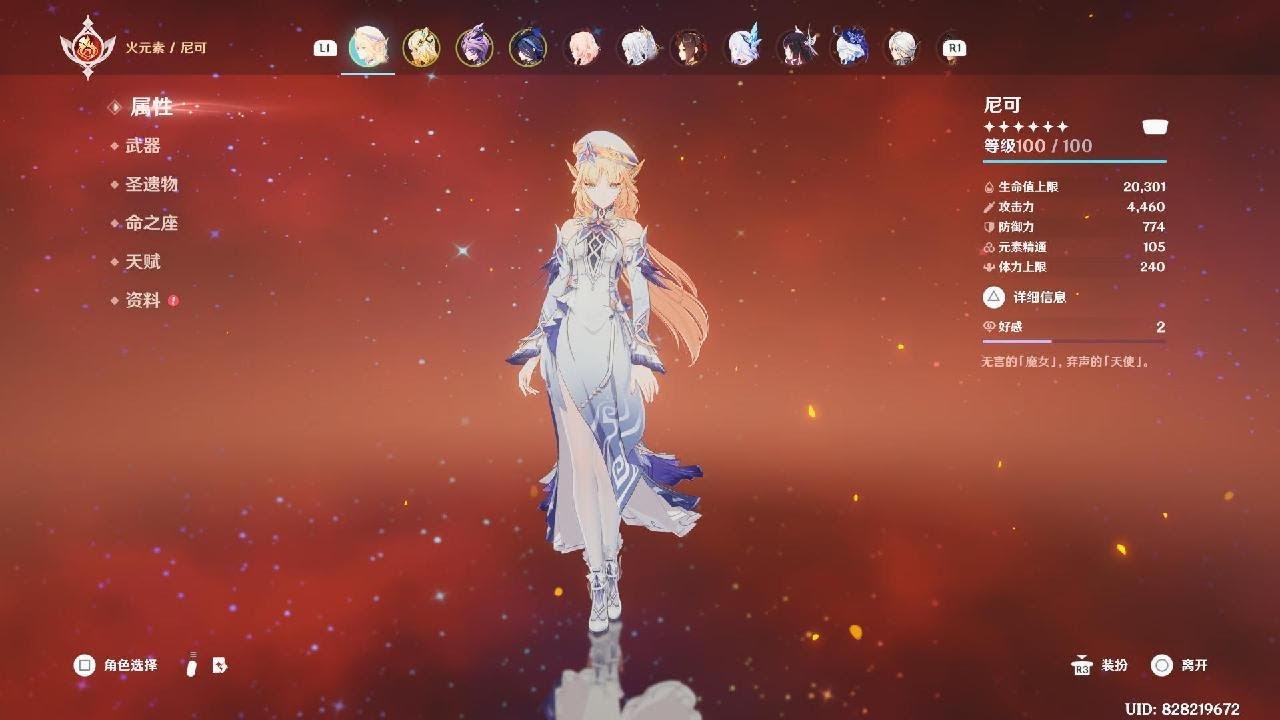This screenshot has width=1280, height=720.
Task: Select the purple-haired character portrait
Action: coord(474,47)
